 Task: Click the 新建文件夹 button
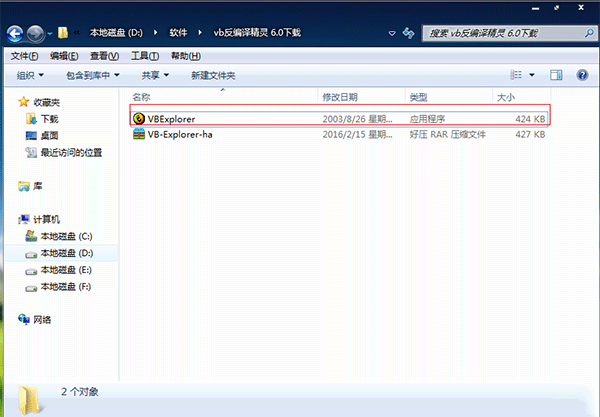pos(213,75)
